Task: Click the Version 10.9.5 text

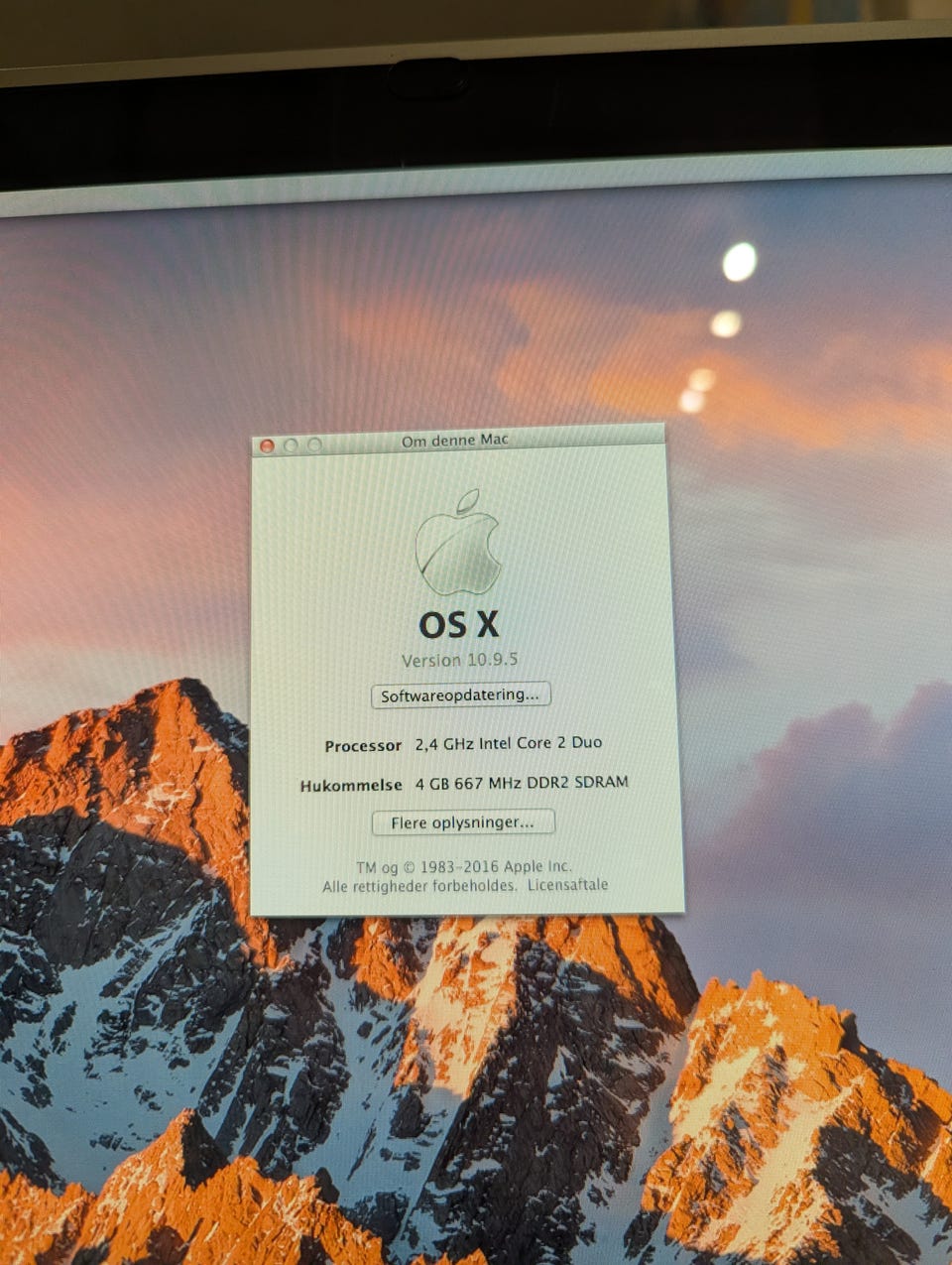Action: pos(460,660)
